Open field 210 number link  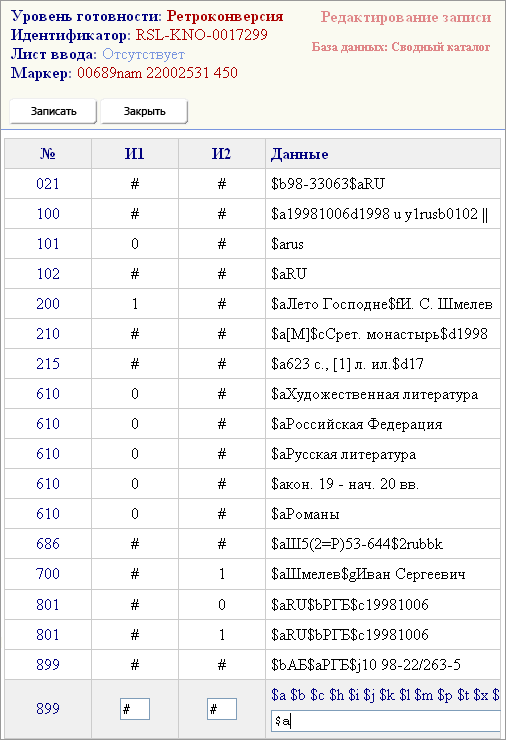click(48, 334)
